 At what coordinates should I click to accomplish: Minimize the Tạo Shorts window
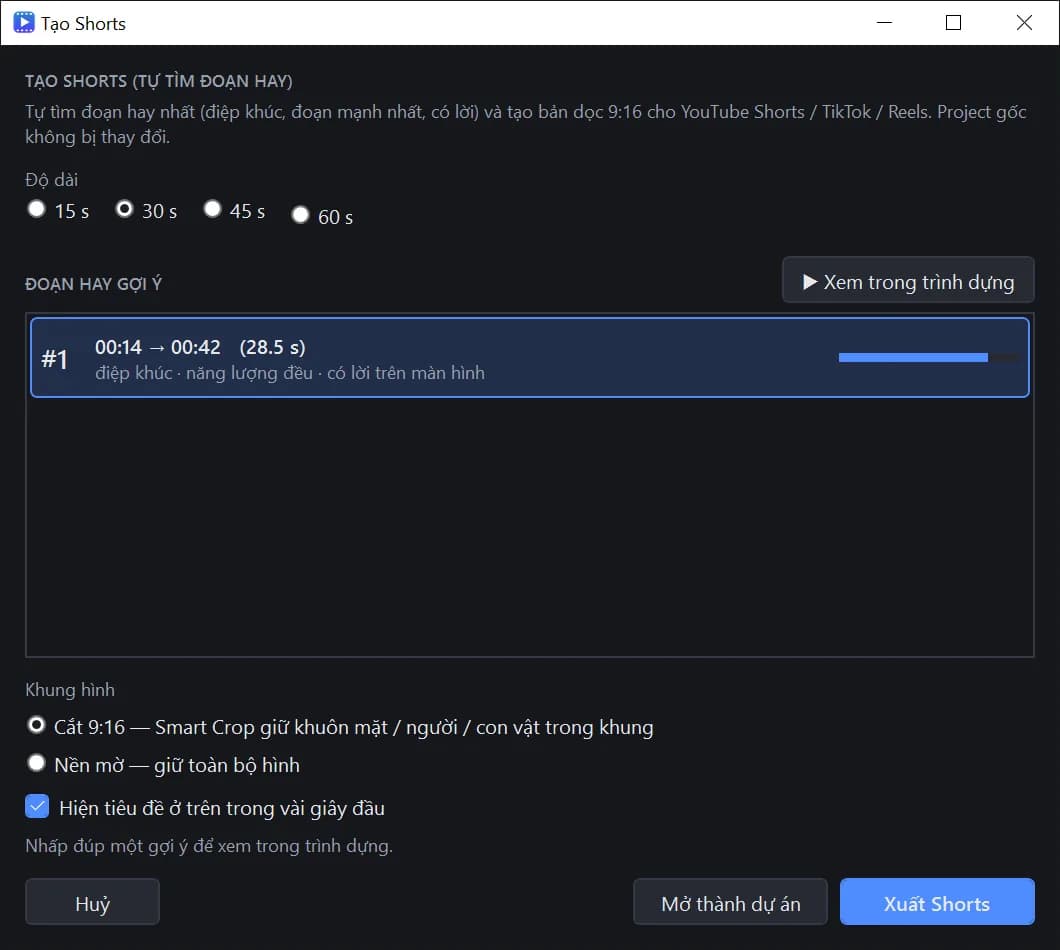tap(884, 22)
